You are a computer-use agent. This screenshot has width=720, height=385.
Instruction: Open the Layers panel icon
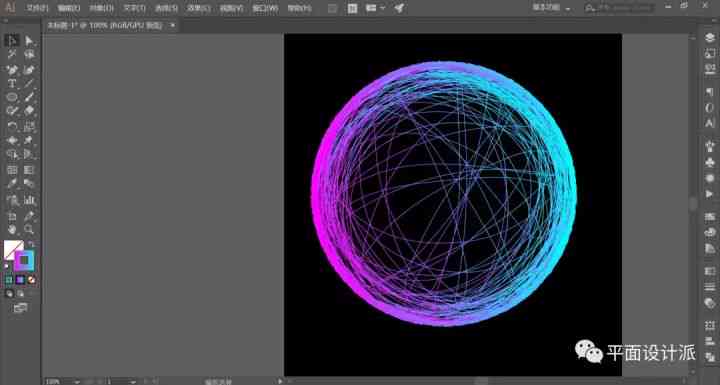pos(710,38)
